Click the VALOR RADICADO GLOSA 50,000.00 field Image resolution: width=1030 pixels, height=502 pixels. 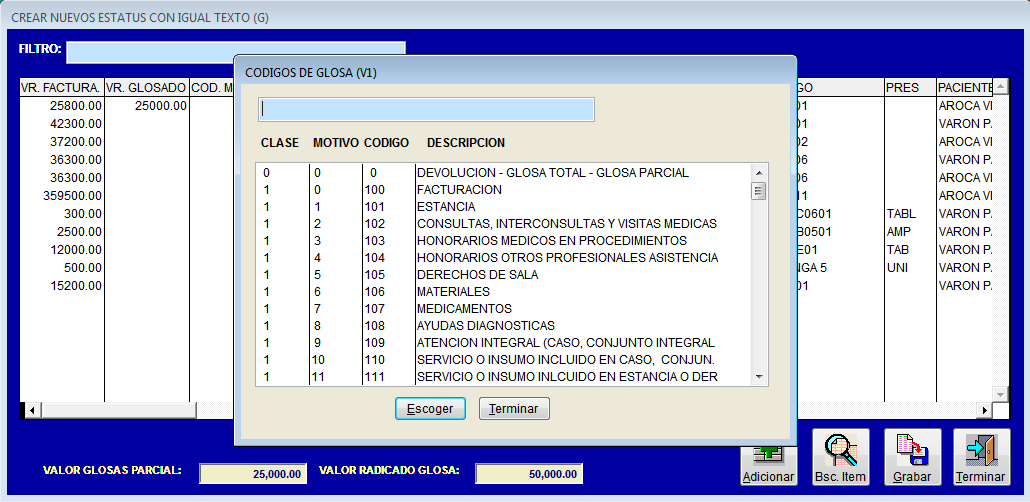point(529,474)
